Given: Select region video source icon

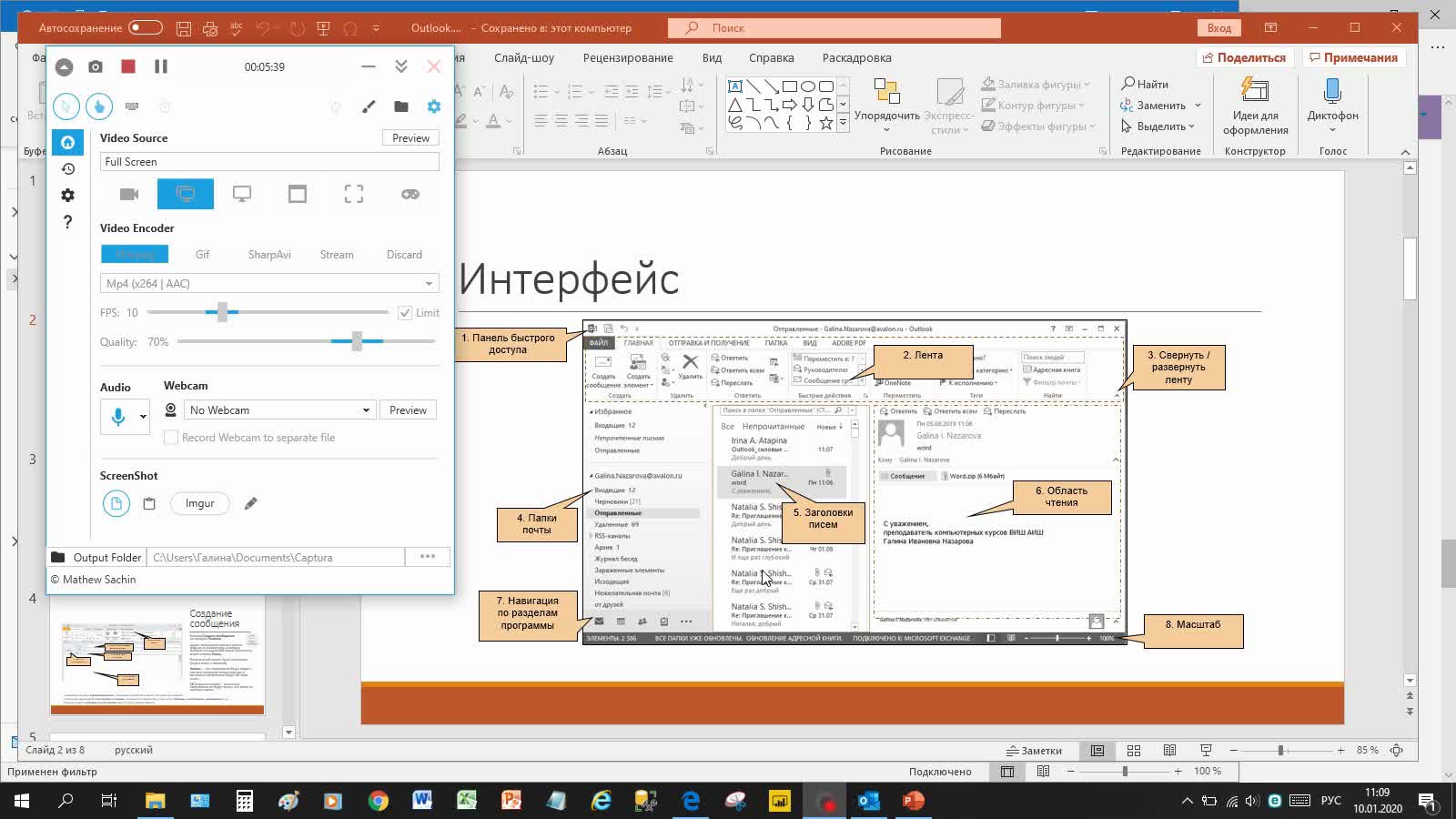Looking at the screenshot, I should pyautogui.click(x=354, y=194).
